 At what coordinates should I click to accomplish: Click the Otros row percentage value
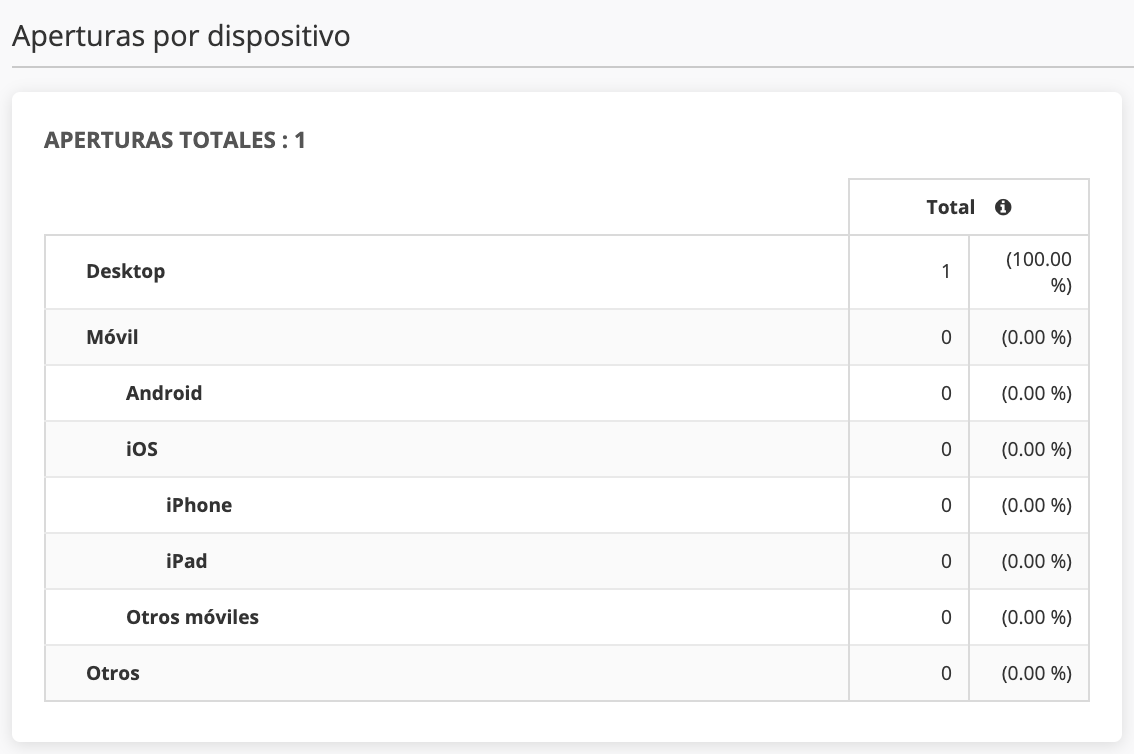pyautogui.click(x=1037, y=673)
